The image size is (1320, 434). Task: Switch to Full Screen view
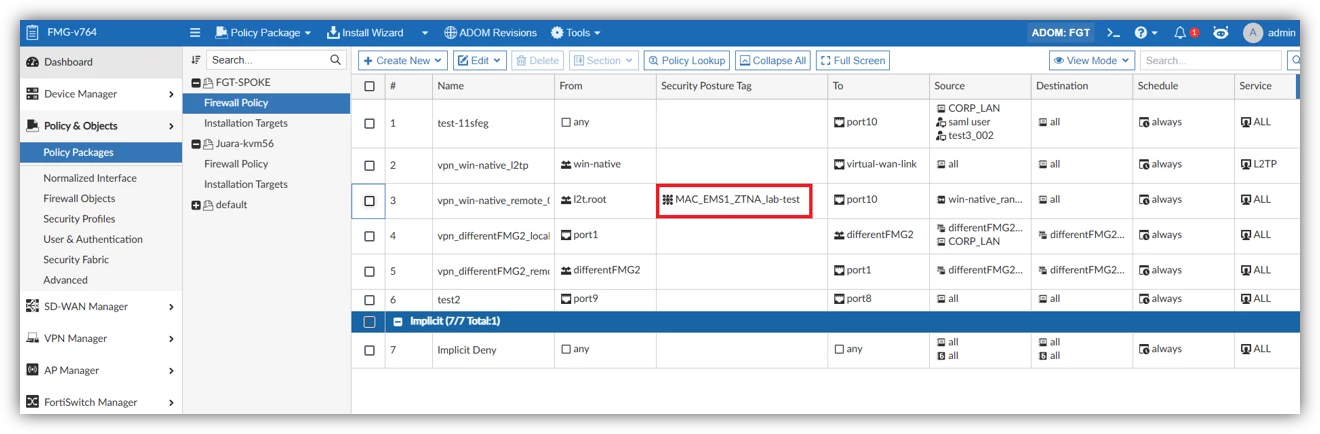[x=853, y=61]
